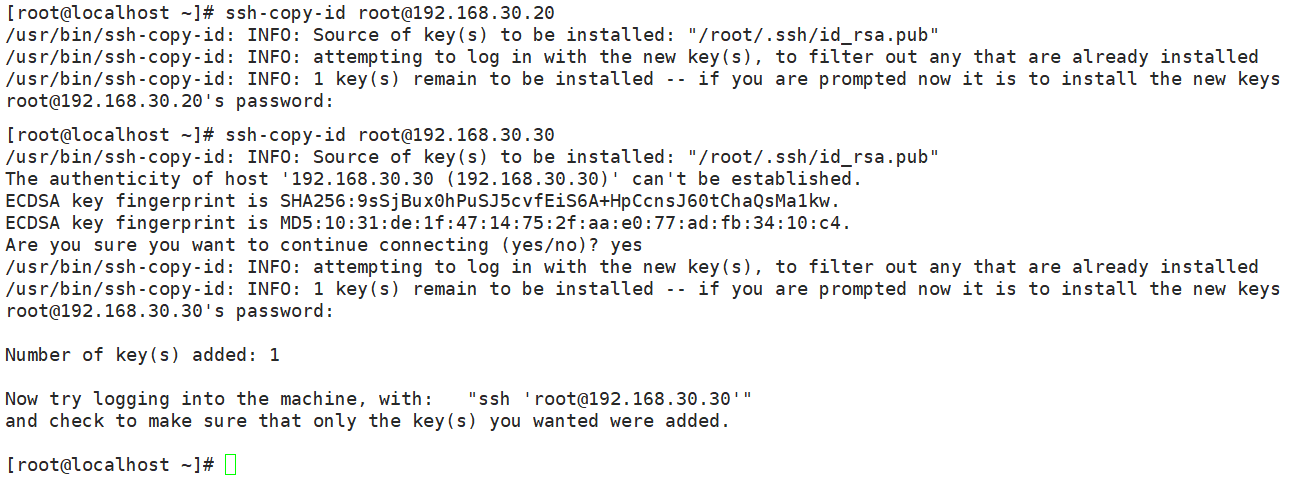1291x477 pixels.
Task: Click the "Number of key(s) added: 1" line
Action: click(x=143, y=355)
